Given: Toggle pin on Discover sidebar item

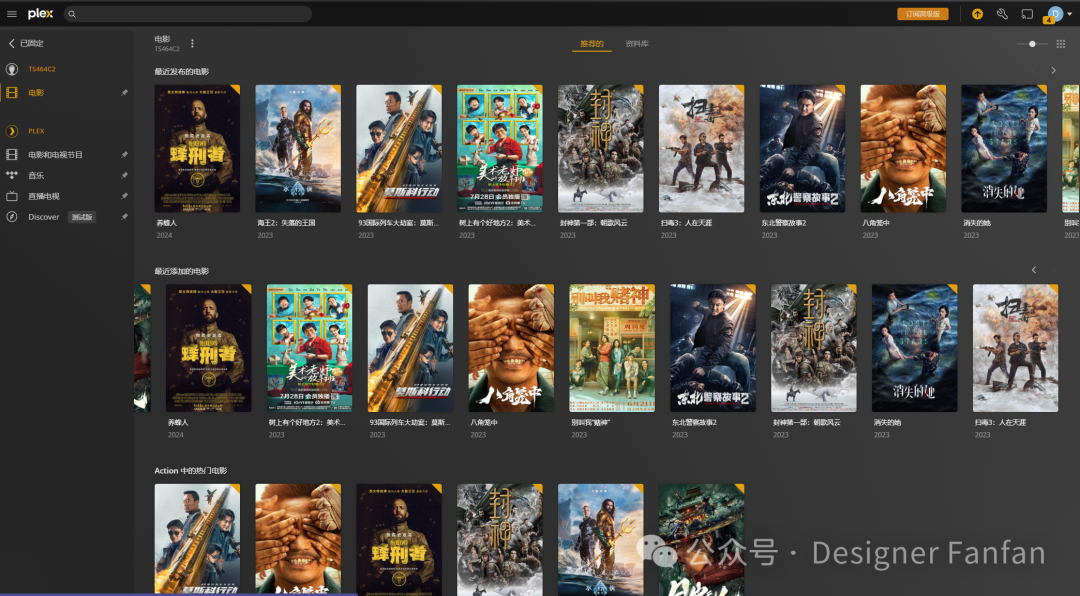Looking at the screenshot, I should (x=124, y=217).
